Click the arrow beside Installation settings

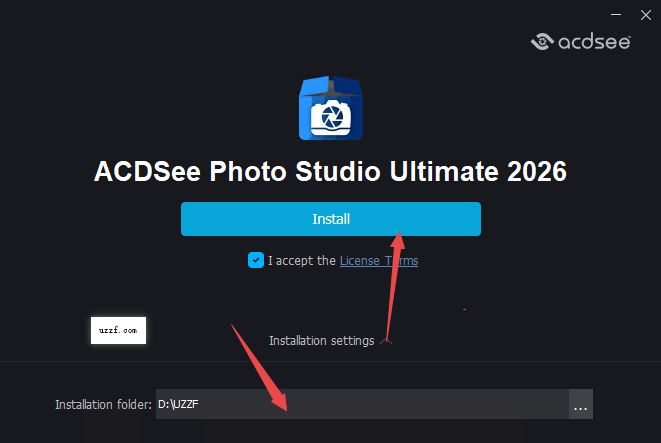pos(385,341)
